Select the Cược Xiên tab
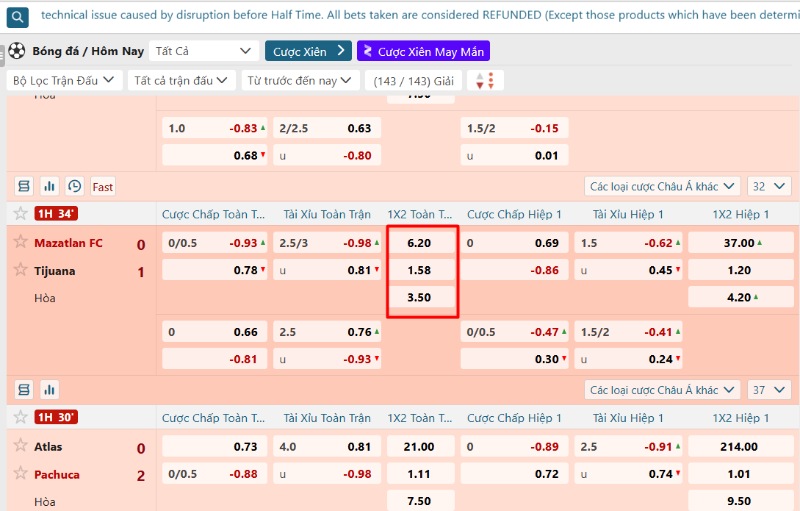This screenshot has height=511, width=800. pos(307,51)
